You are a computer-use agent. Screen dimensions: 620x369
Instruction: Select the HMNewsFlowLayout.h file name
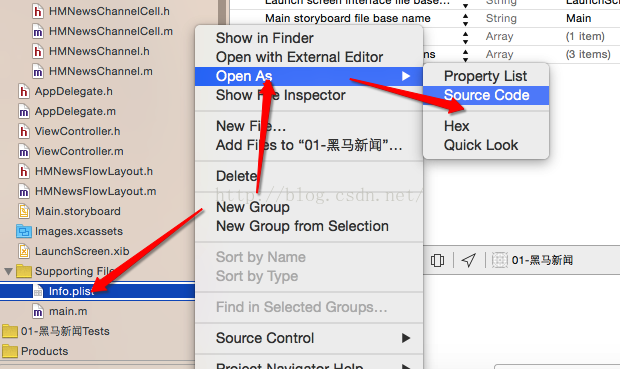(94, 171)
